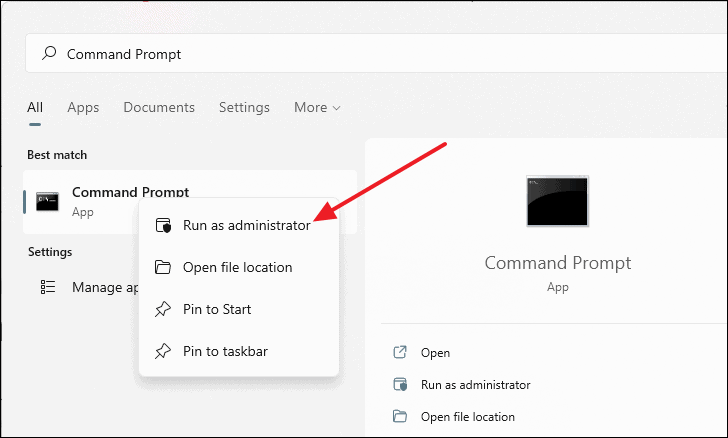Click large Command Prompt preview thumbnail
Screen dimensions: 728x438
click(557, 201)
